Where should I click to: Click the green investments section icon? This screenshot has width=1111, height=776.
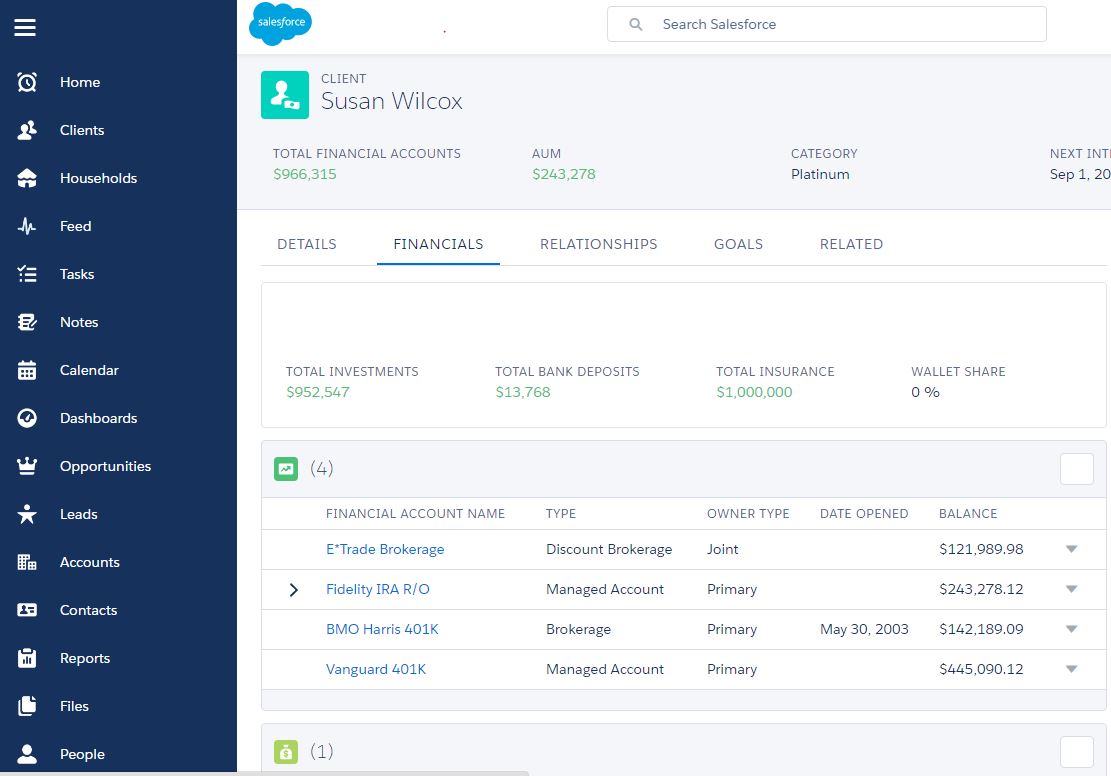pyautogui.click(x=286, y=468)
